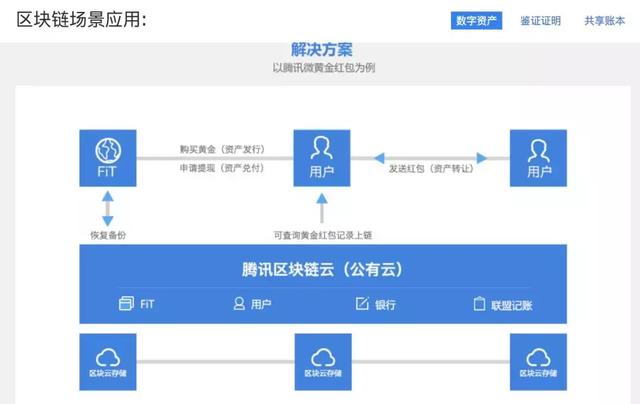Screen dimensions: 640x404
Task: Click the 银行 label in cloud bar
Action: click(385, 305)
